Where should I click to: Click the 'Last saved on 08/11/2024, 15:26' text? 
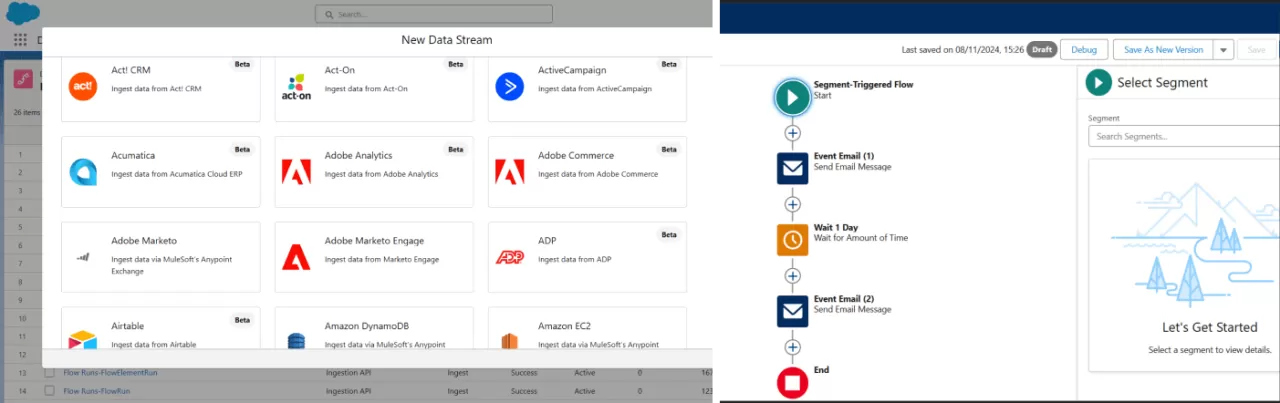coord(962,49)
